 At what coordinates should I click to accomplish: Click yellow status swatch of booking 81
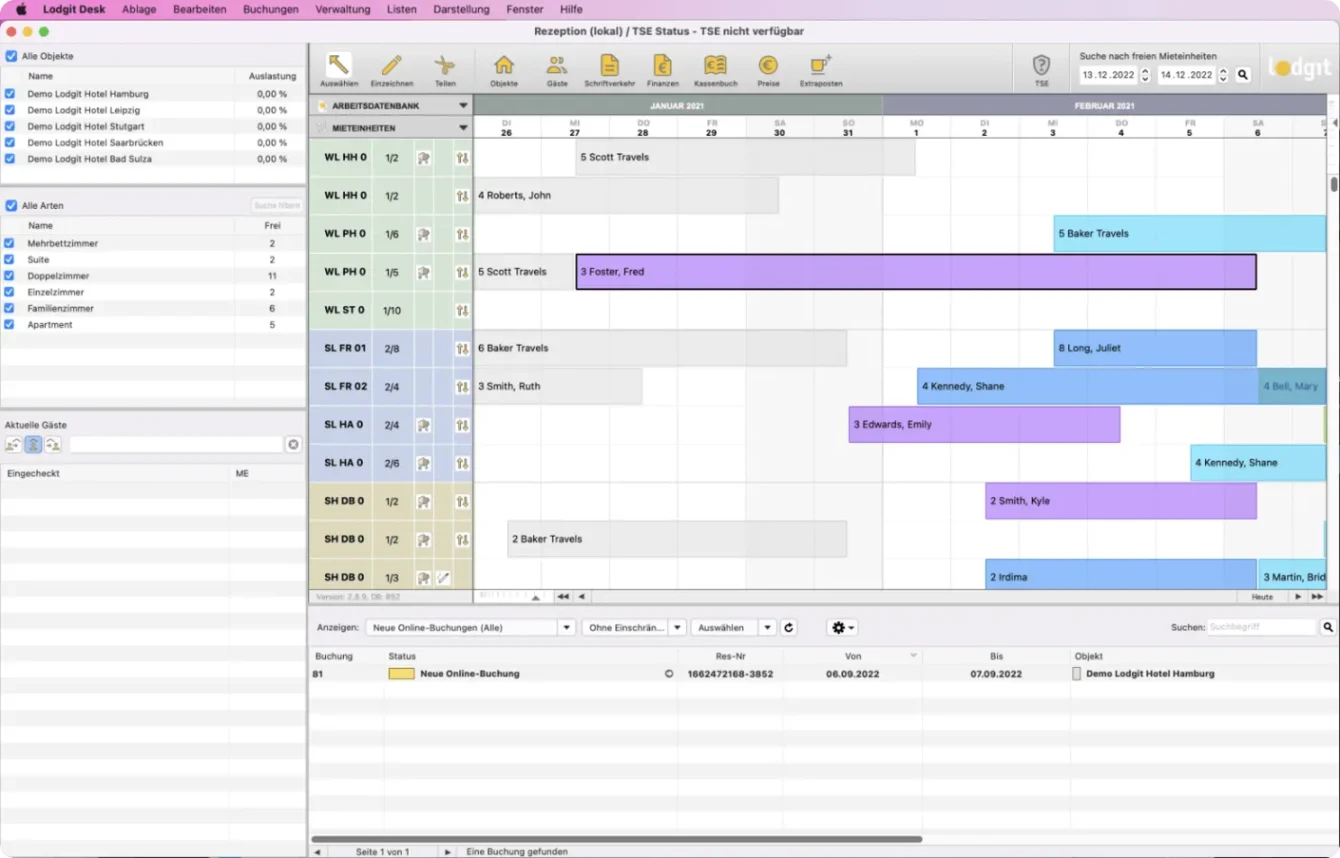click(x=401, y=674)
